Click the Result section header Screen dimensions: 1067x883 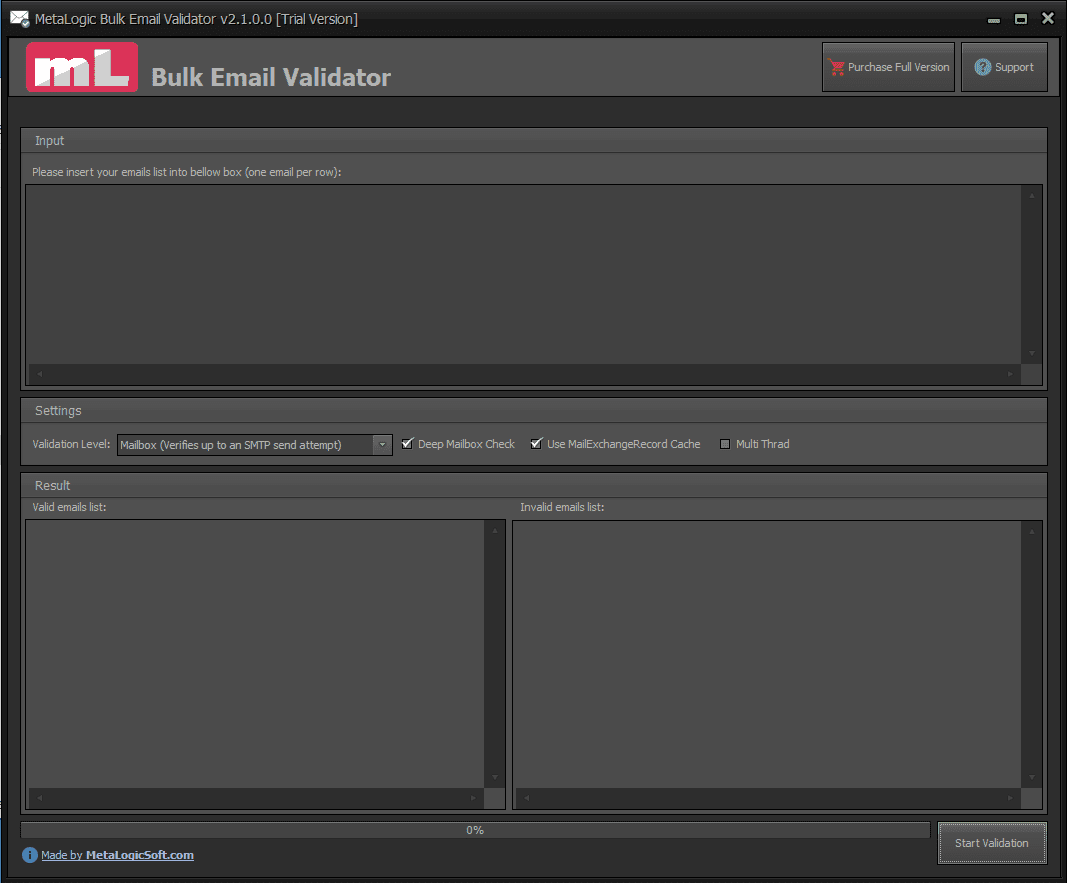point(534,486)
